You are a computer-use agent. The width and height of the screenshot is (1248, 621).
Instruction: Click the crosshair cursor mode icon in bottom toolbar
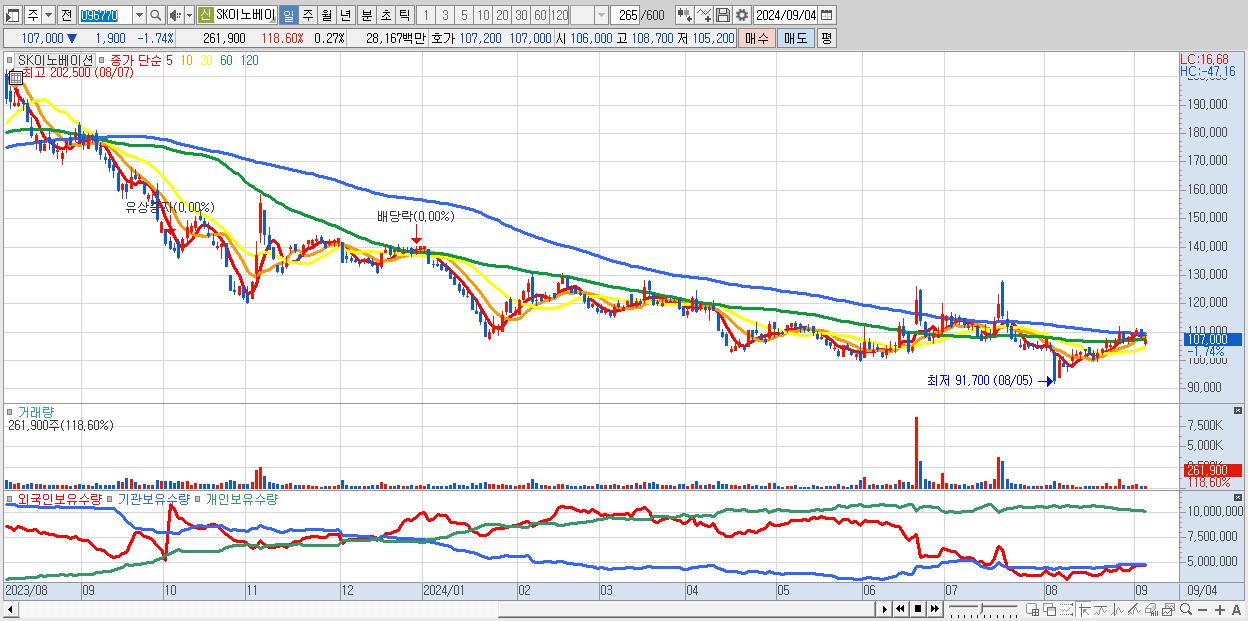1084,610
